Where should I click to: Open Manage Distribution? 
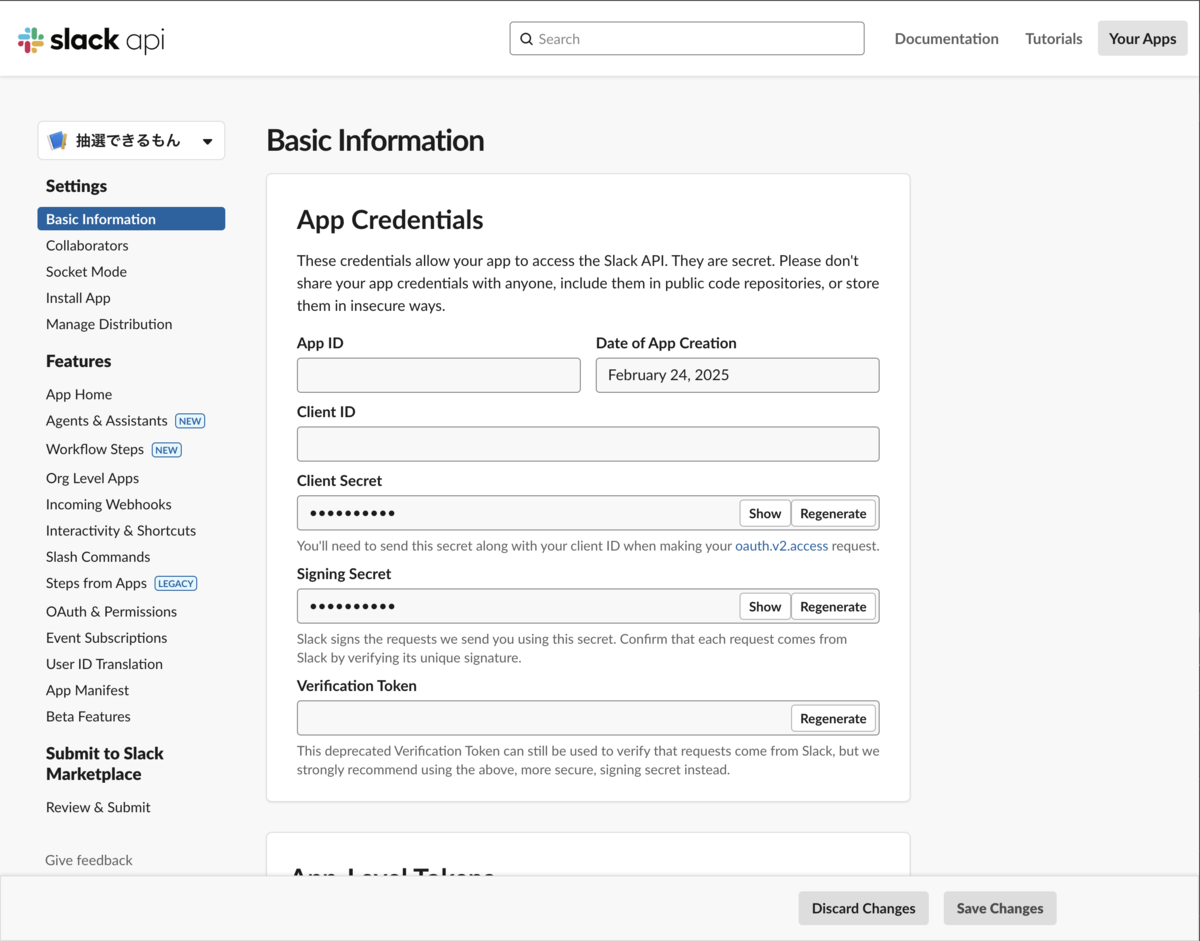[x=109, y=324]
